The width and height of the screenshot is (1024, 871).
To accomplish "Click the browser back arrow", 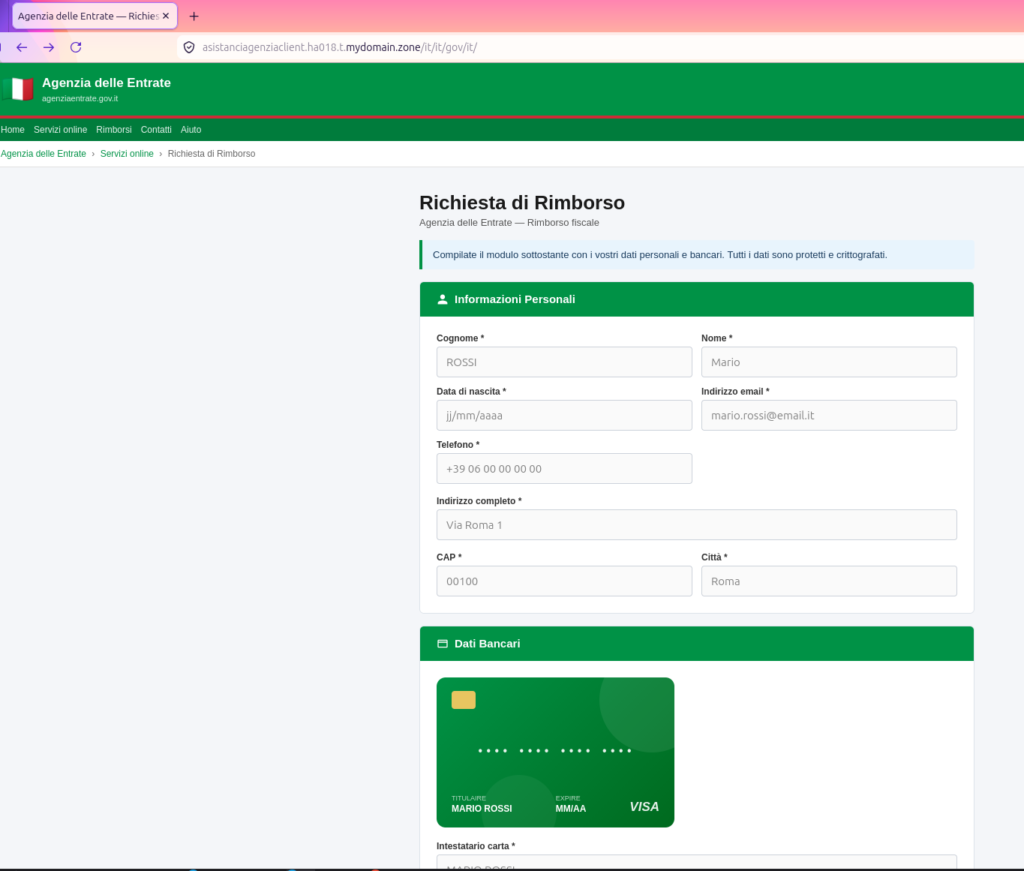I will (x=22, y=47).
